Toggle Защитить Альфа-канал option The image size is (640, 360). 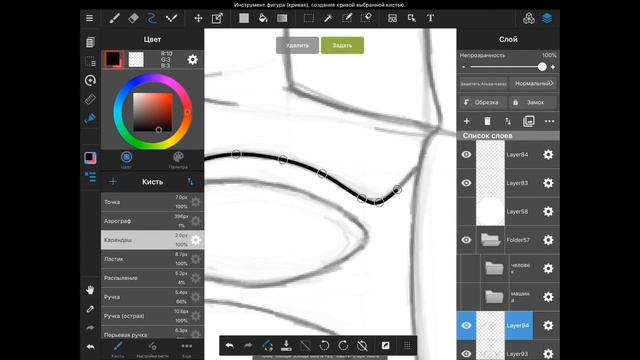[483, 84]
